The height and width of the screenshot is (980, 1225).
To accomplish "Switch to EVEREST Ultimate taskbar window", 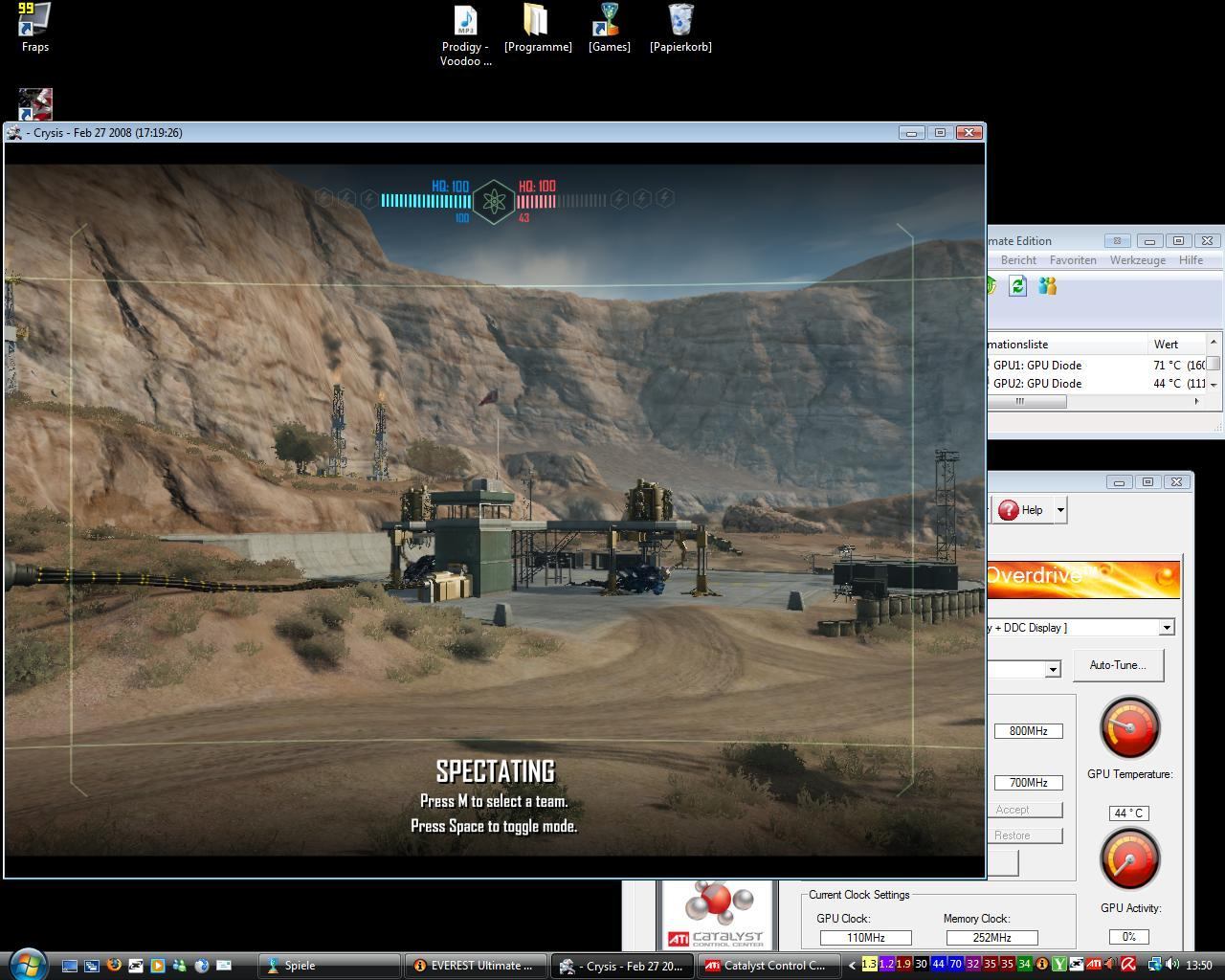I will [476, 966].
